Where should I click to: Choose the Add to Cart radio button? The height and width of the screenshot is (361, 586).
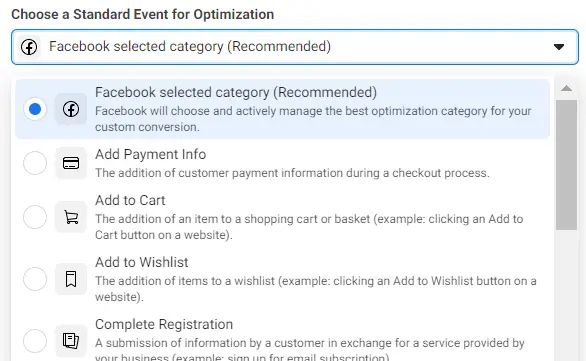click(x=35, y=217)
